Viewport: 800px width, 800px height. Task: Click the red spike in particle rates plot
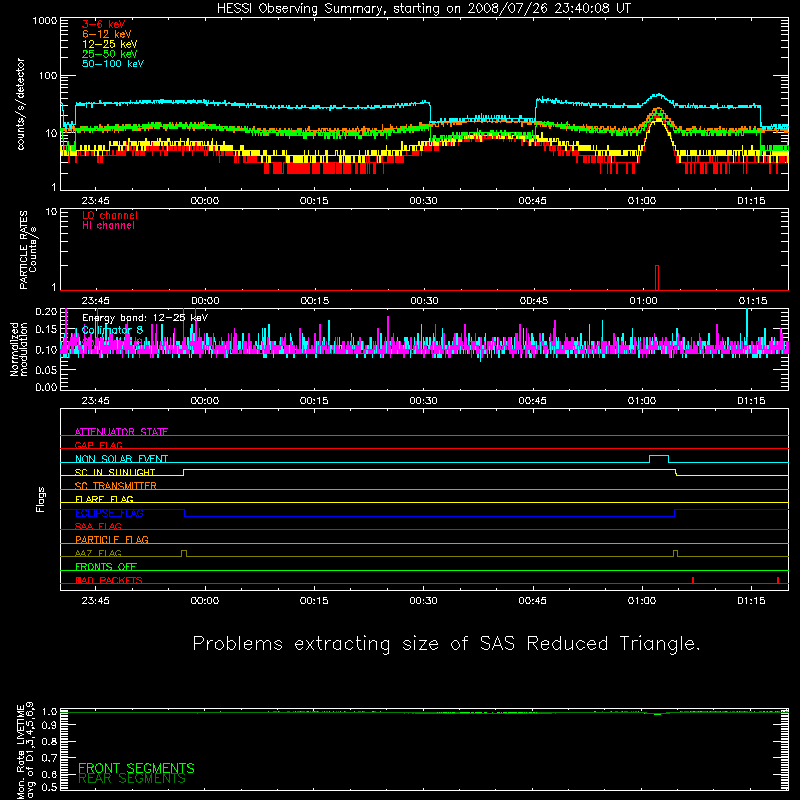tap(657, 278)
